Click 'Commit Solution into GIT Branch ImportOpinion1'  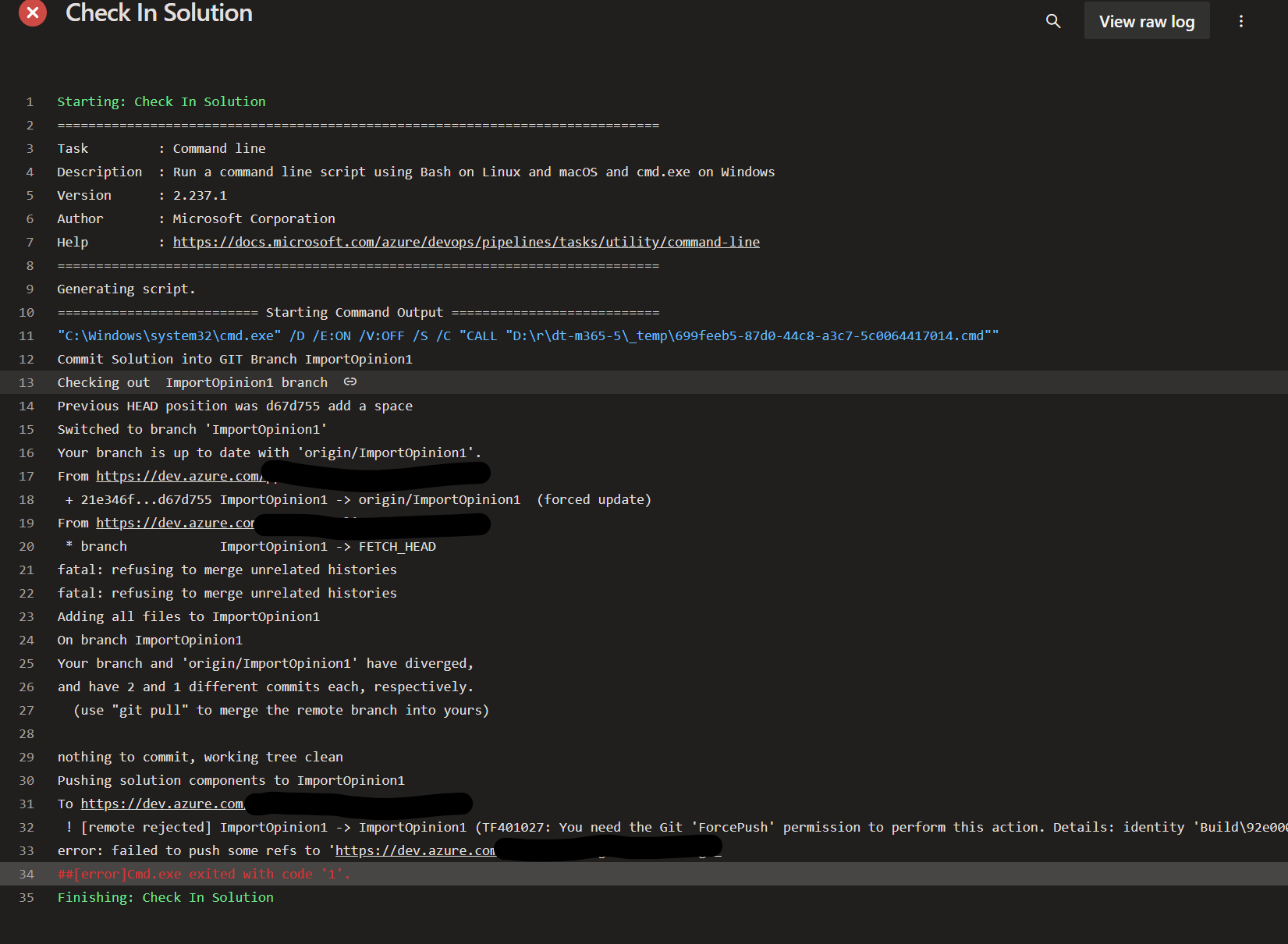point(235,359)
